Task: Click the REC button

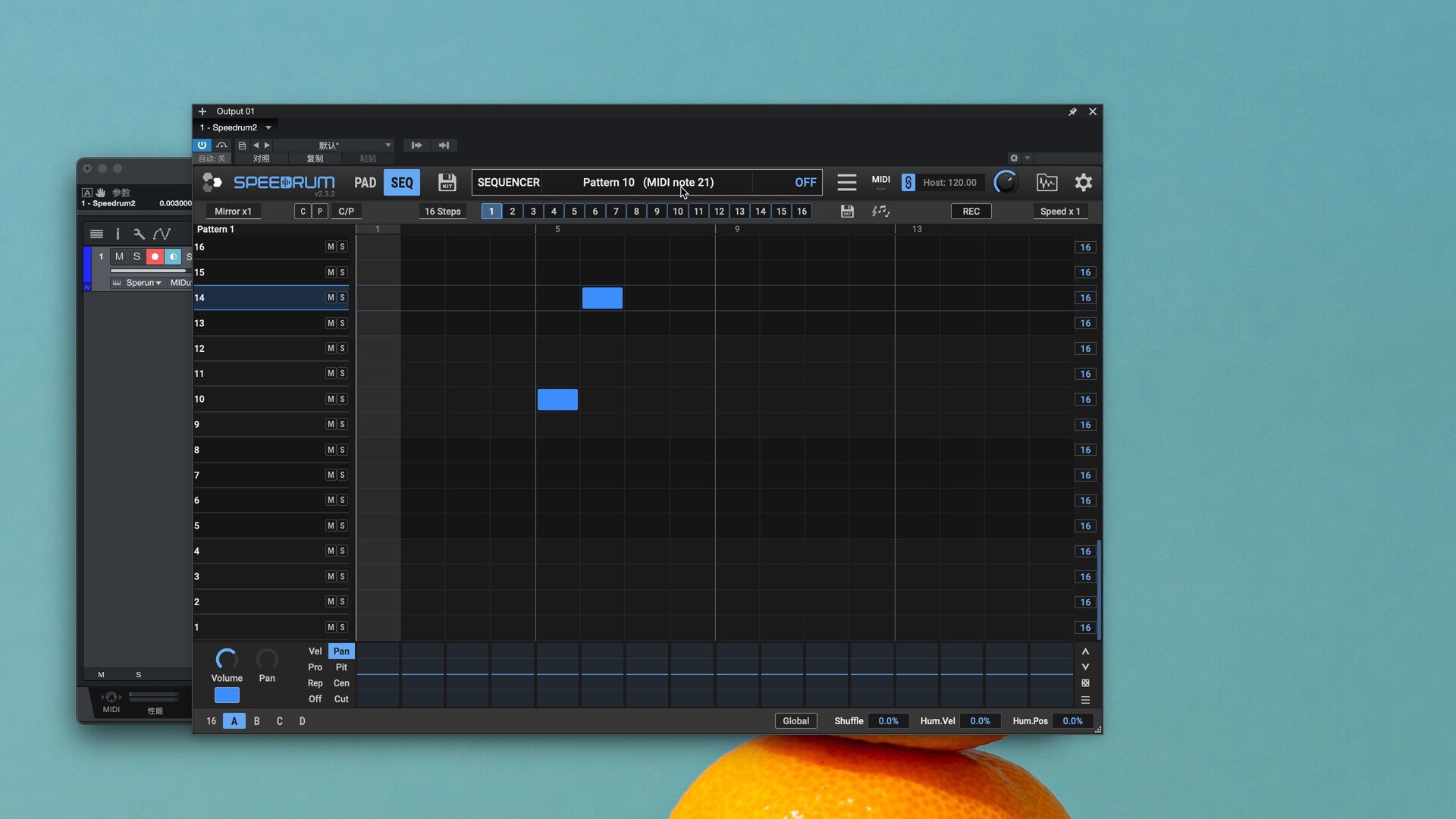Action: (971, 212)
